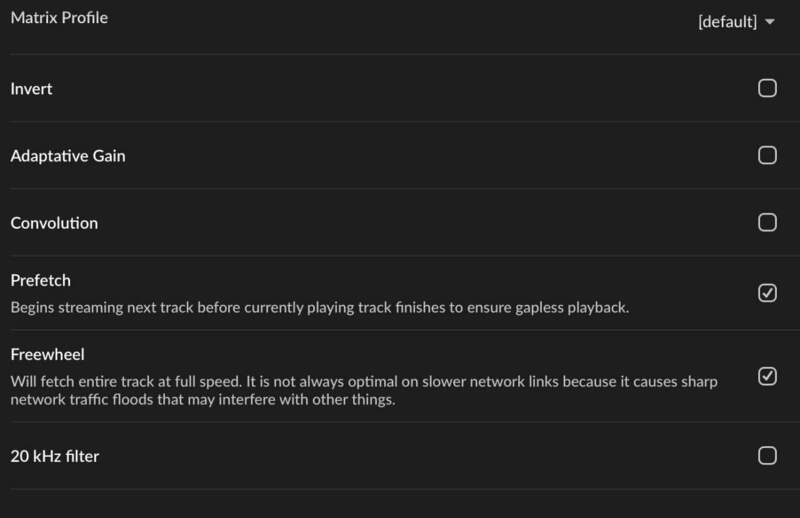800x518 pixels.
Task: Turn on the 20 kHz filter checkbox
Action: [767, 456]
